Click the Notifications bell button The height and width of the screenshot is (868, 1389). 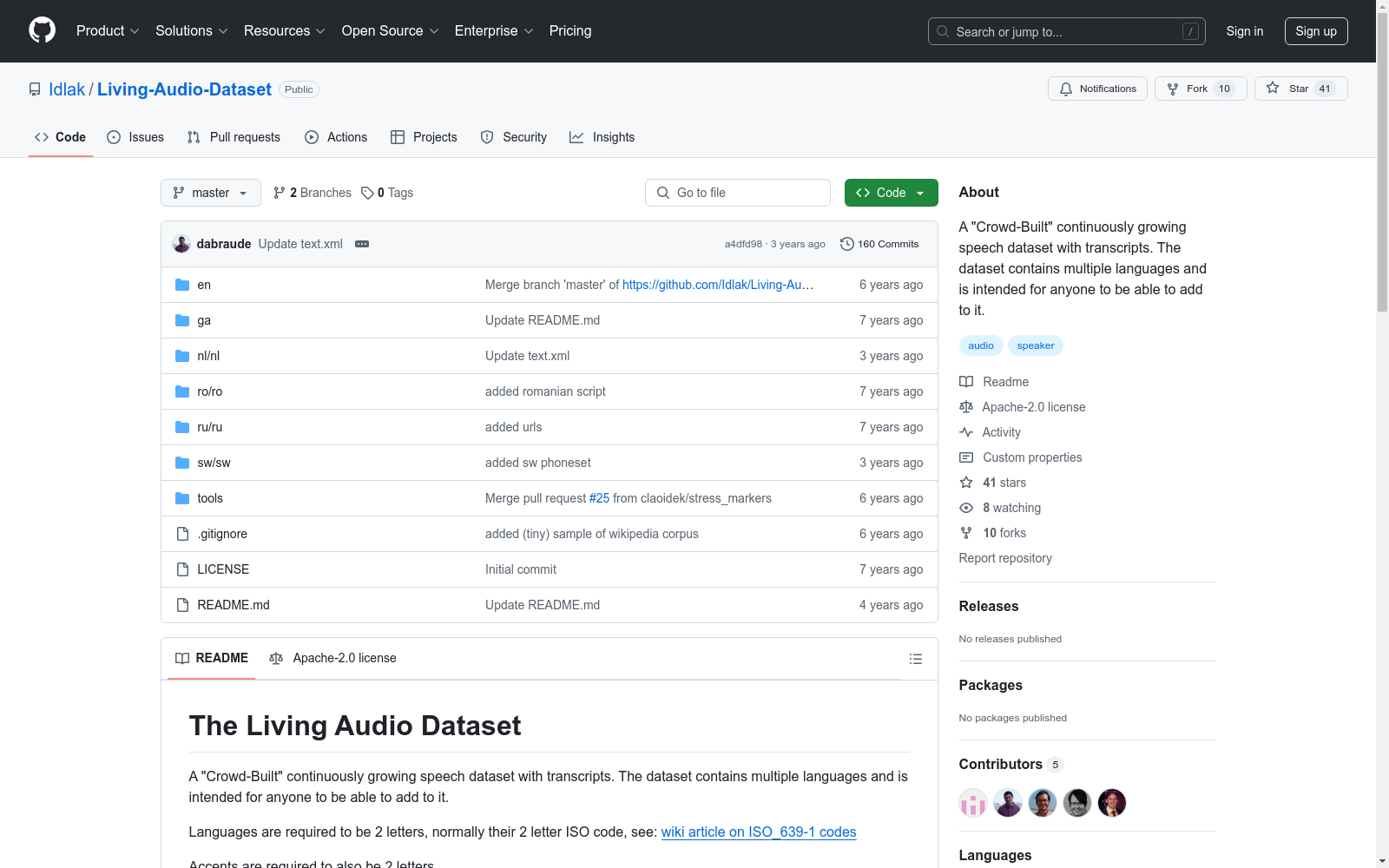[1098, 89]
